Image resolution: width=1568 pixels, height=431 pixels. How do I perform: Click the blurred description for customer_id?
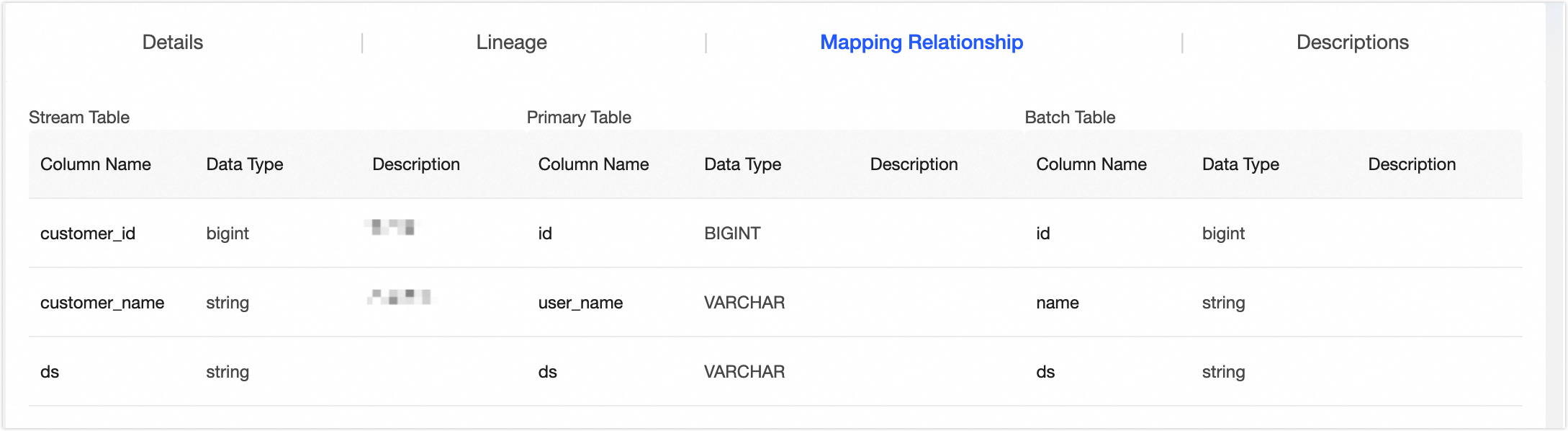coord(389,227)
